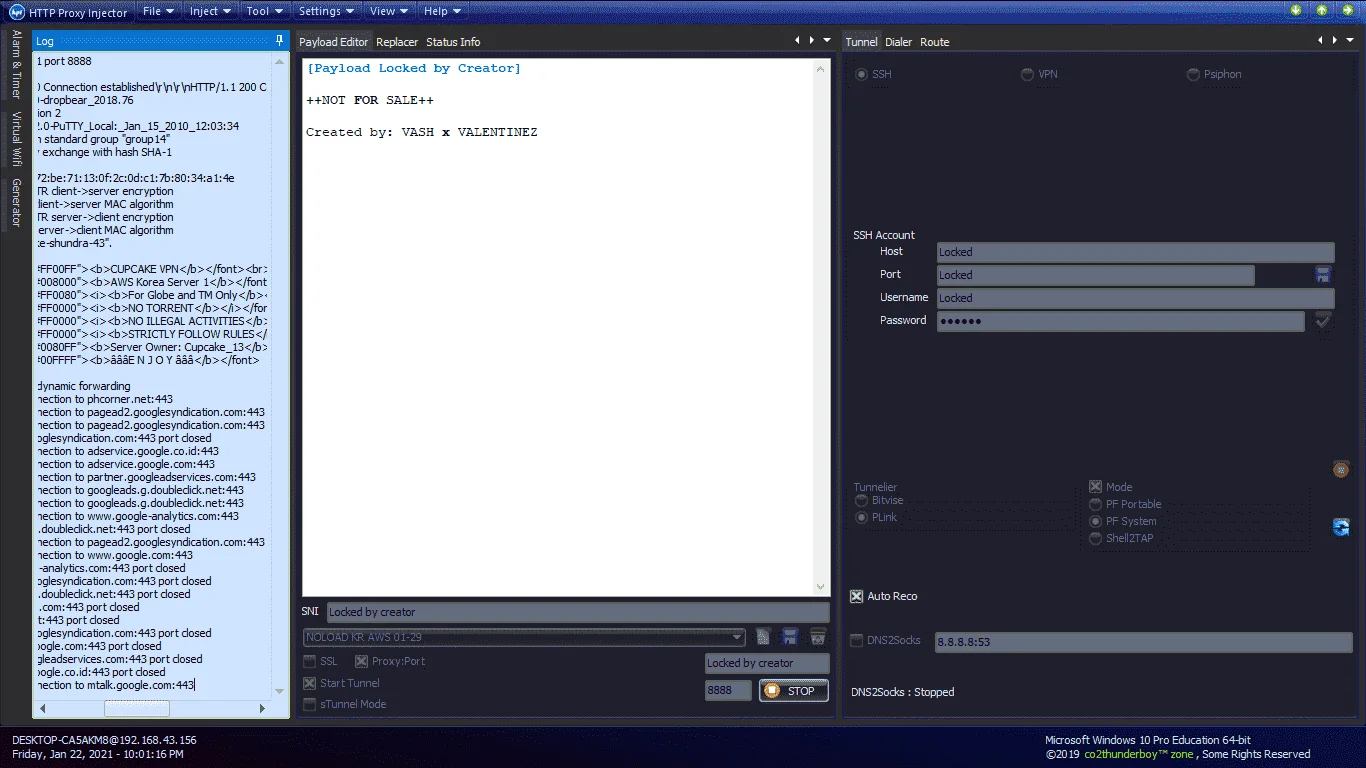Open the Virtual Wifi side tab

coord(16,138)
